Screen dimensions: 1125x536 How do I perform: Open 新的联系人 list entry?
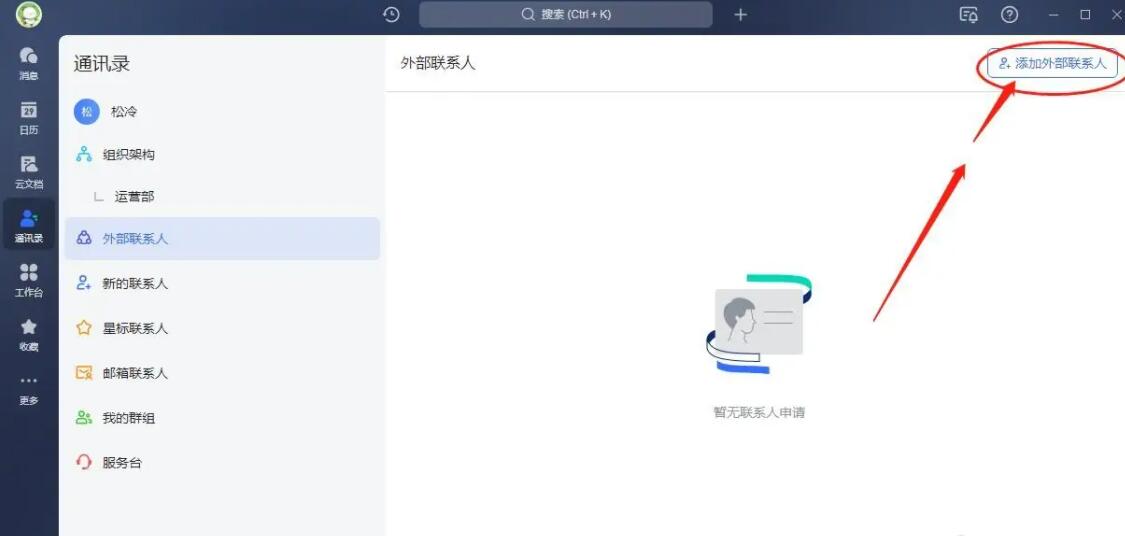135,283
